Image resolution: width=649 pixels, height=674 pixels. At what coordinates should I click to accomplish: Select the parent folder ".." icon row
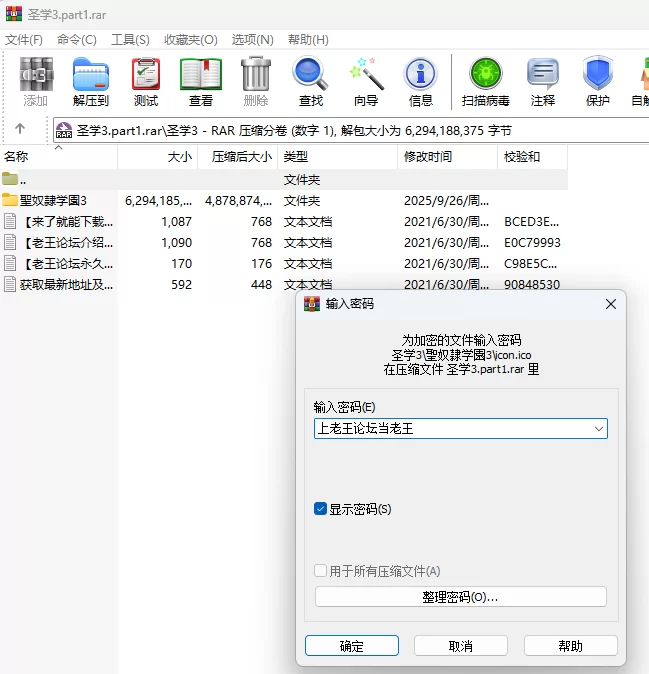(x=9, y=178)
